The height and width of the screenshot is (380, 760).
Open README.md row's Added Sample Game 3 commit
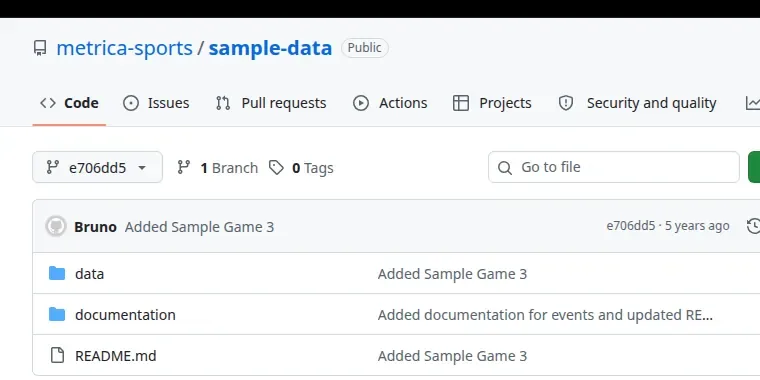[452, 356]
